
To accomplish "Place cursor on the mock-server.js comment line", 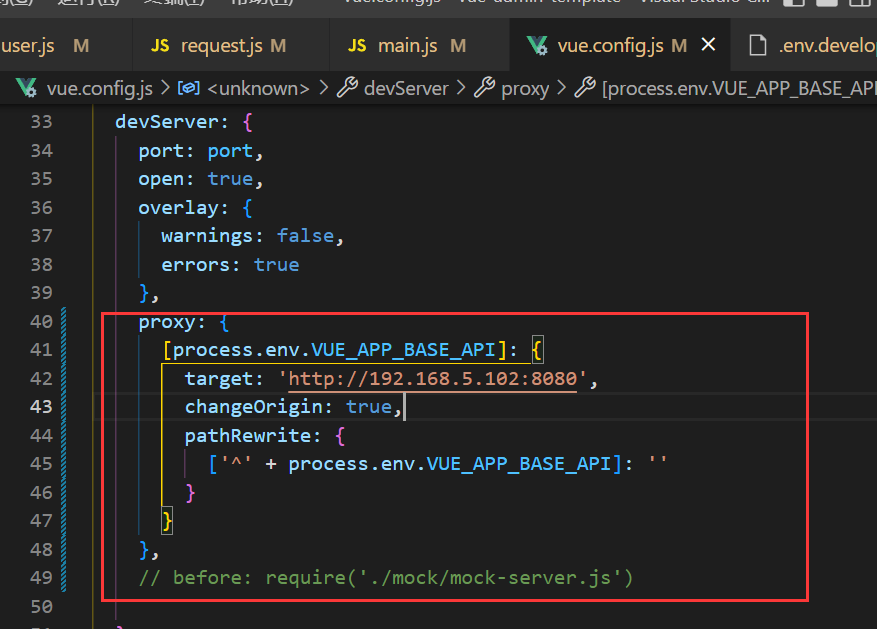I will (386, 578).
